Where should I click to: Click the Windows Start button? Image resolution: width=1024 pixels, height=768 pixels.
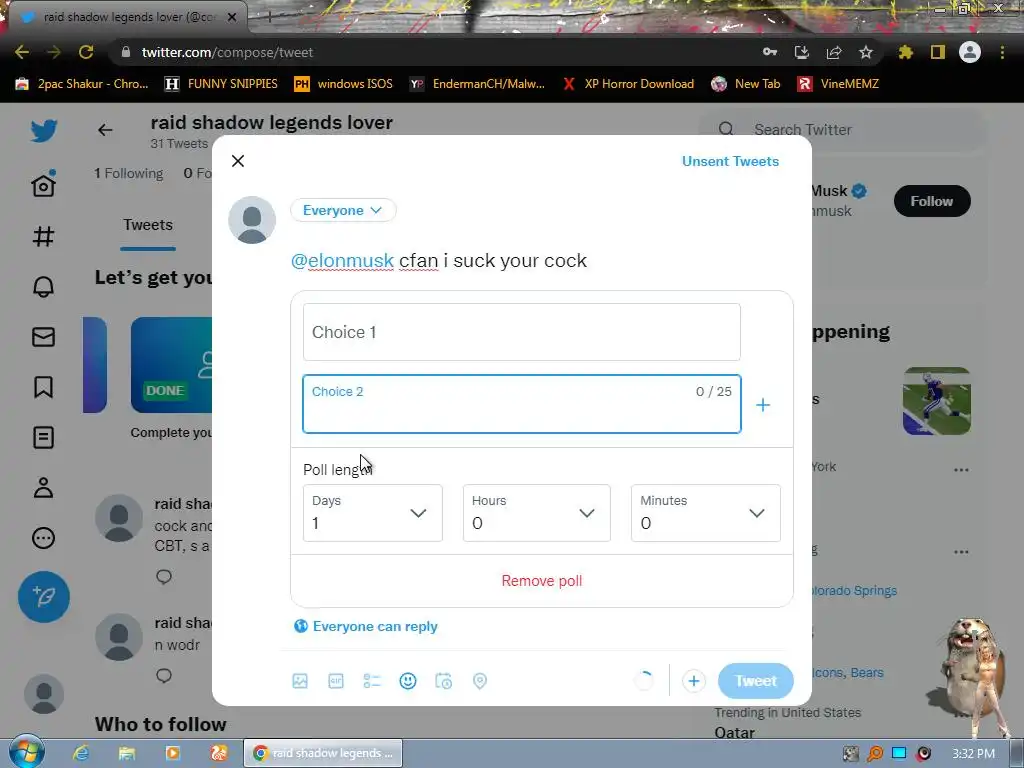click(x=25, y=751)
